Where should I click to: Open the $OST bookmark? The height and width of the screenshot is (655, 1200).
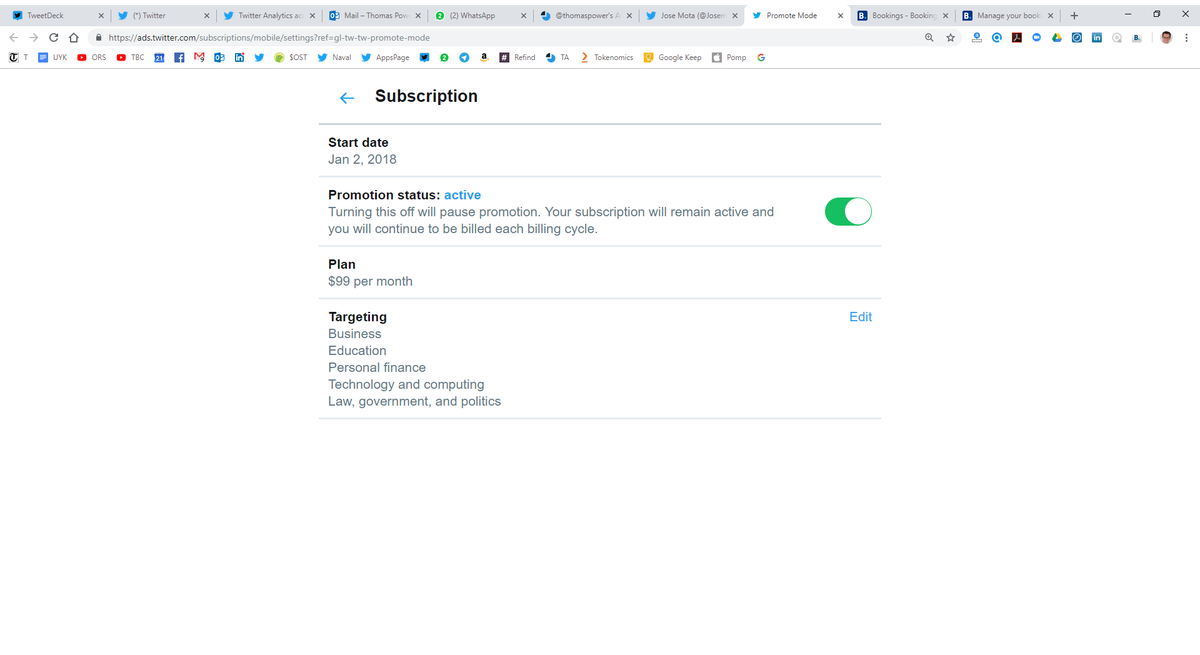tap(291, 57)
